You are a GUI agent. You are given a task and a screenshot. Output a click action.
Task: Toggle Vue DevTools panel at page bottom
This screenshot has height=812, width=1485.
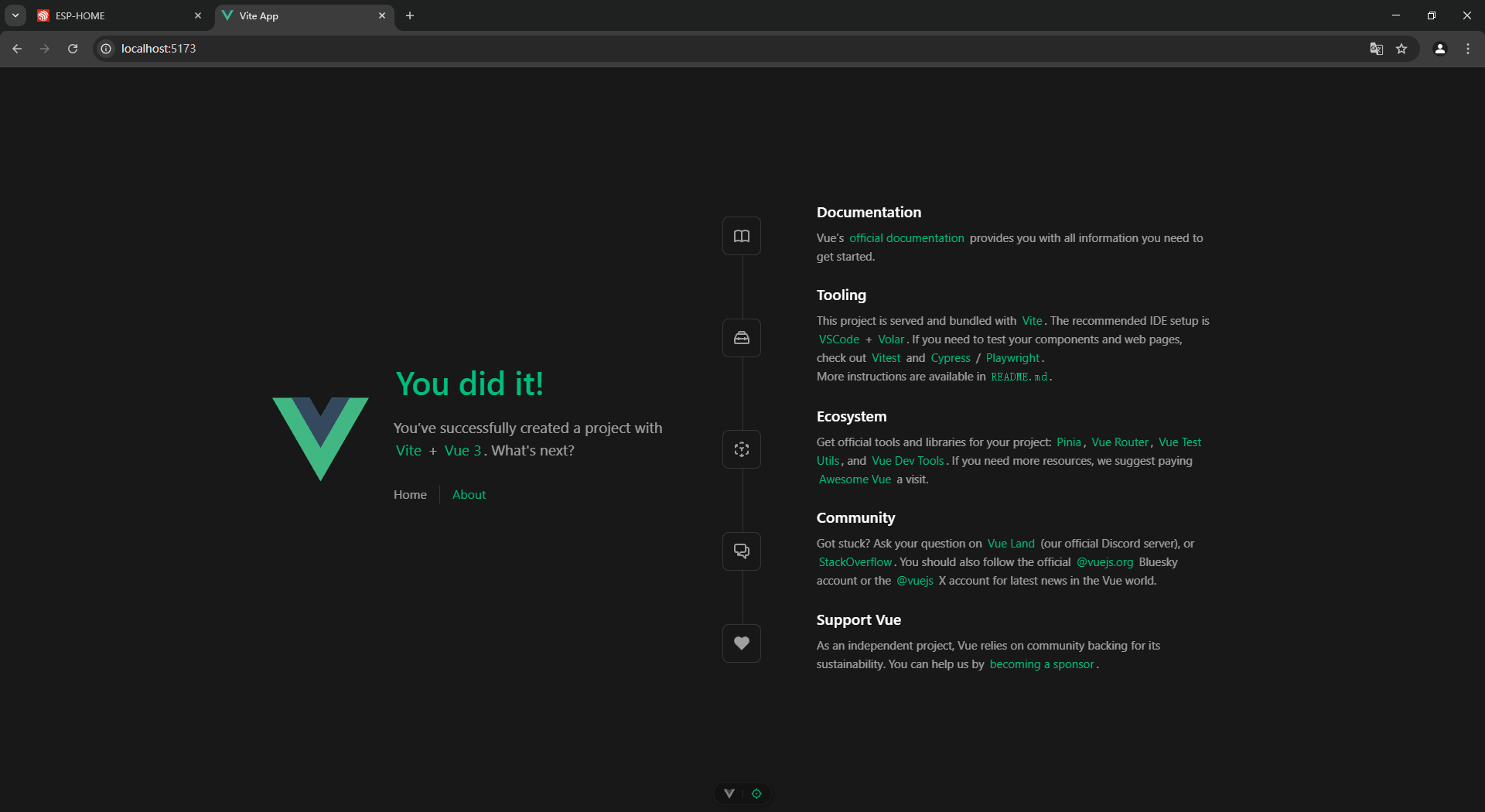coord(729,793)
